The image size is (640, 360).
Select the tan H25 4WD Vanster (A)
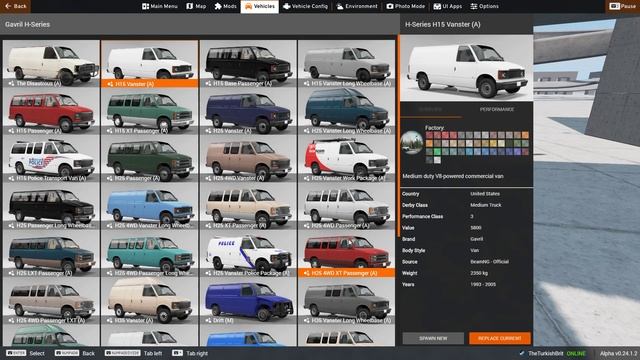click(x=248, y=158)
